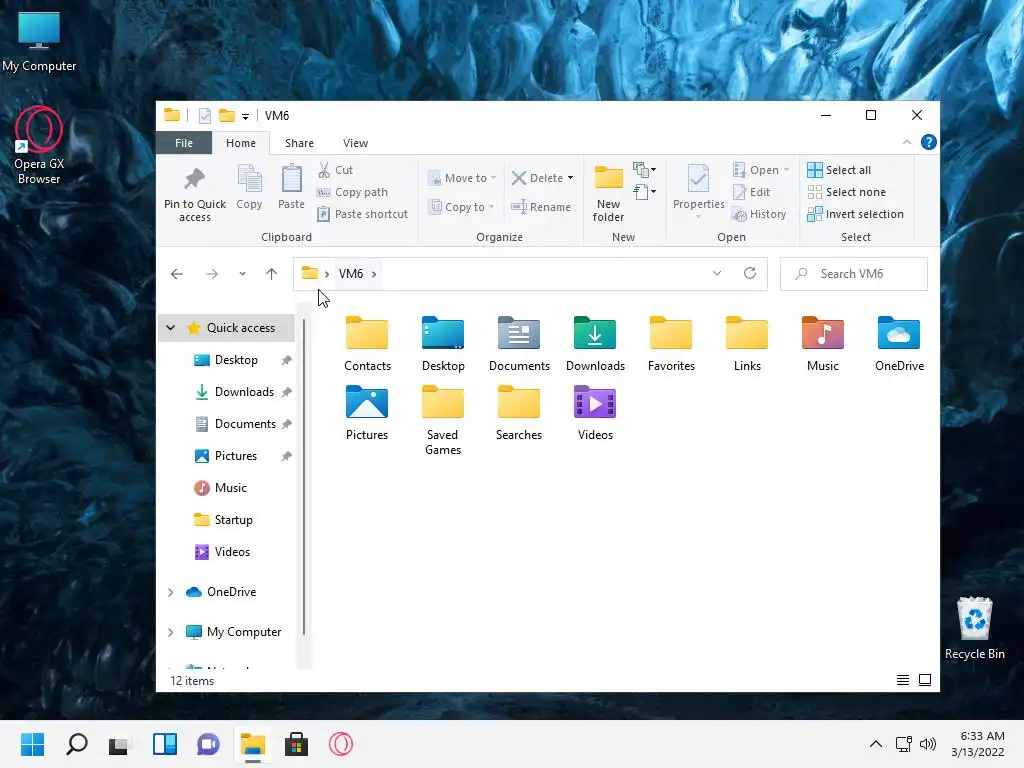Click the History command
Image resolution: width=1024 pixels, height=768 pixels.
[x=759, y=214]
